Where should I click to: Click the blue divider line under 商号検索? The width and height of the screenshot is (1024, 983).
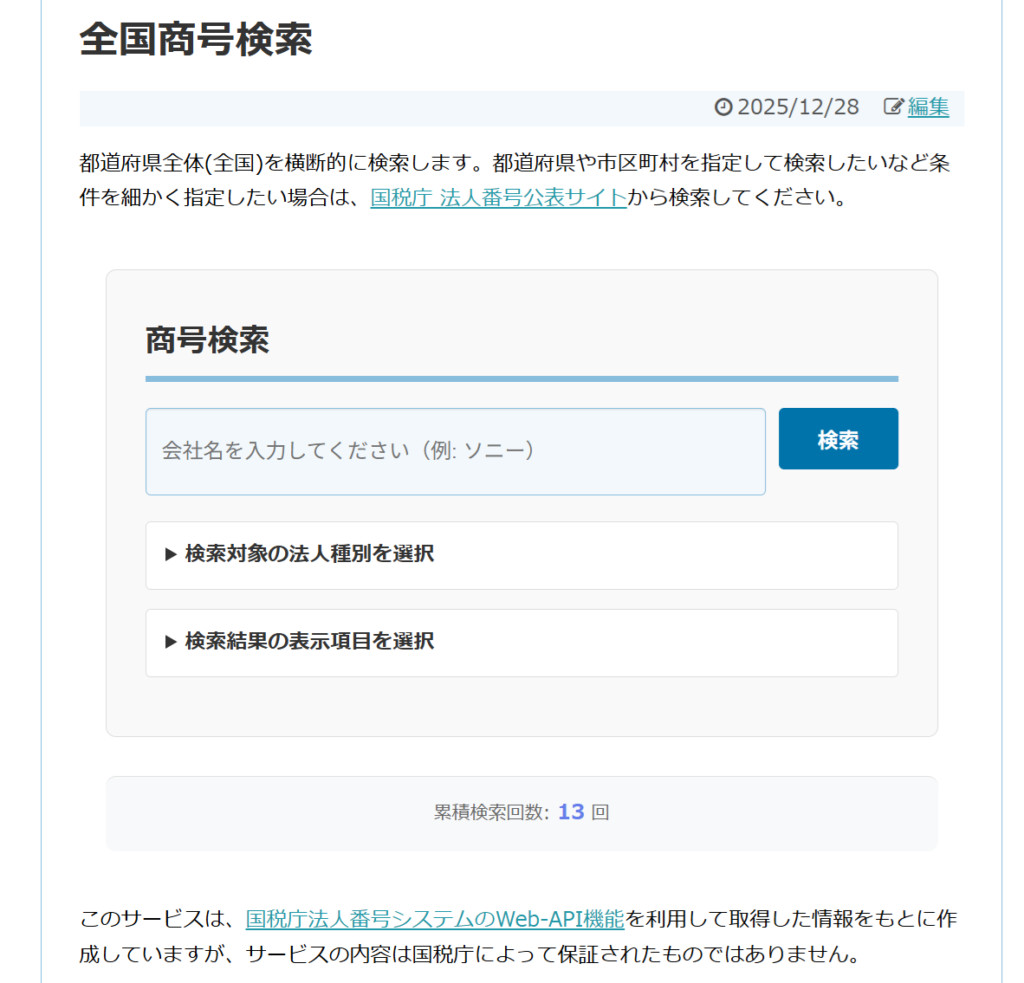tap(521, 379)
